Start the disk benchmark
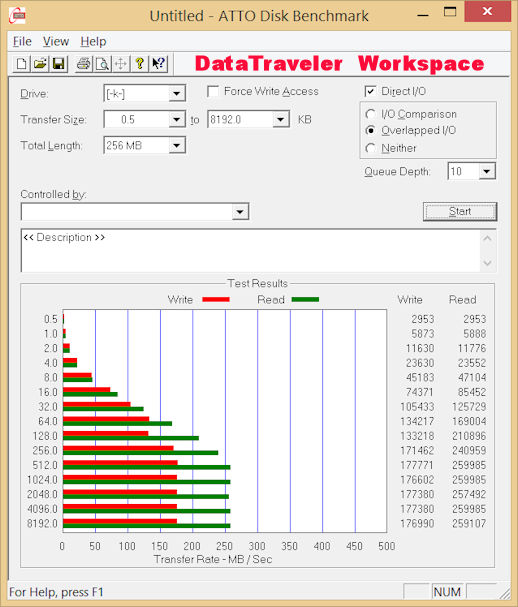Viewport: 518px width, 607px height. click(460, 211)
